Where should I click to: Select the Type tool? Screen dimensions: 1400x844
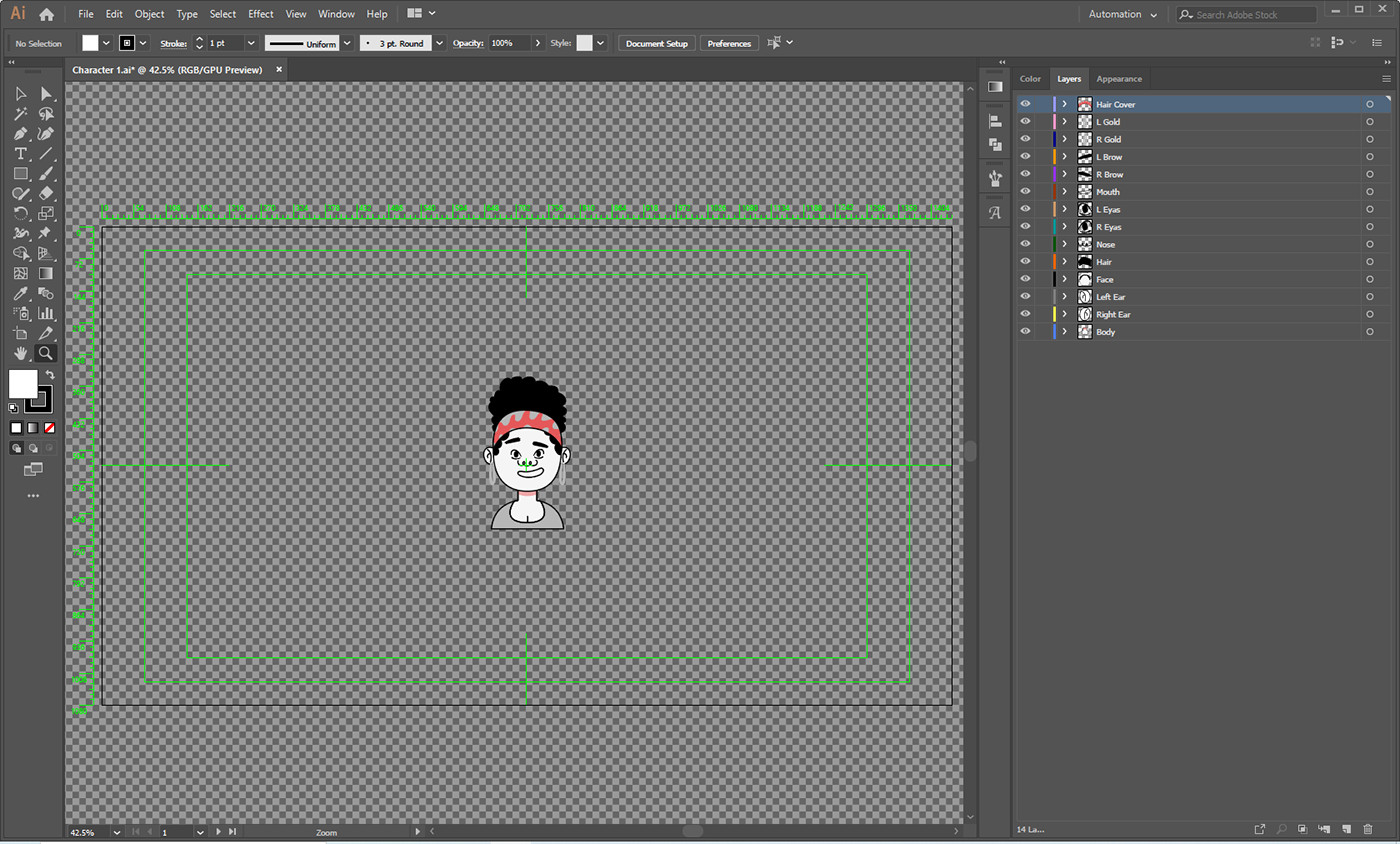tap(20, 153)
